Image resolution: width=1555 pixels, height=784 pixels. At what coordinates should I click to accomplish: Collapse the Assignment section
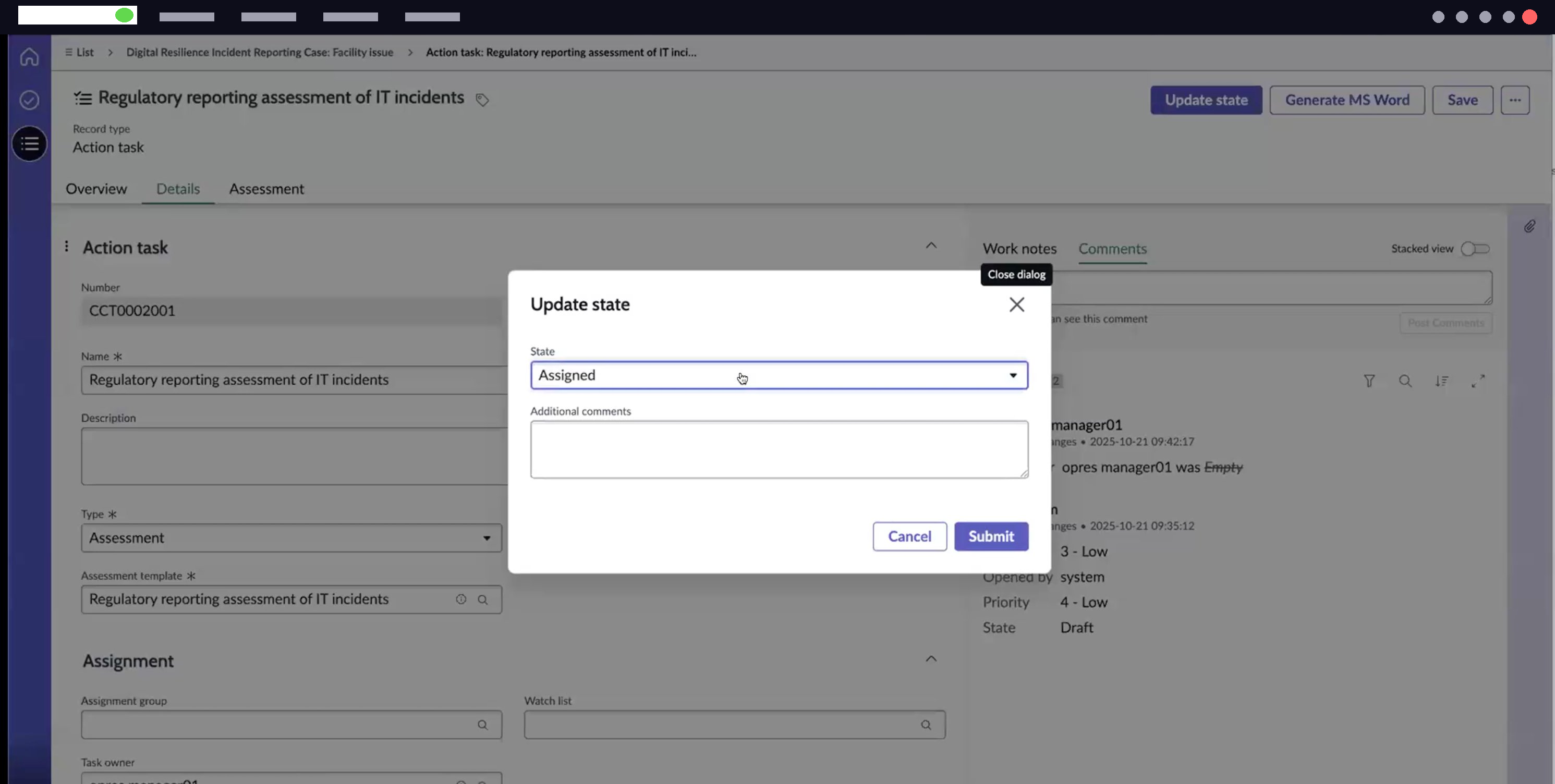931,659
